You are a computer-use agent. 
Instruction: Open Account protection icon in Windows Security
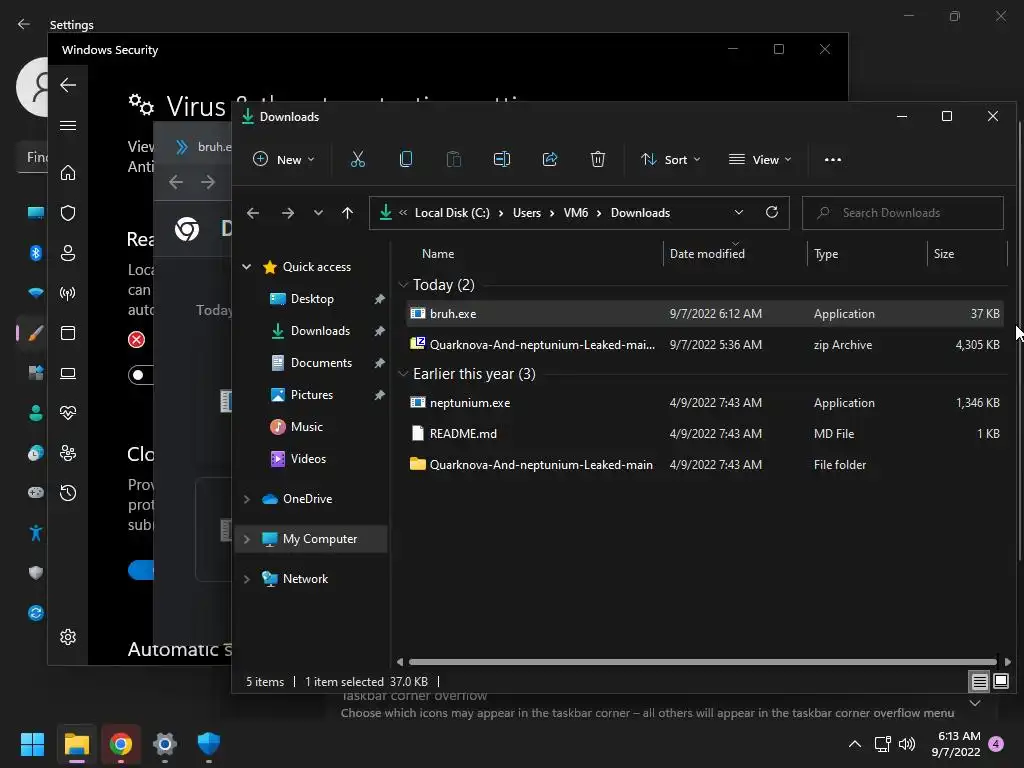tap(68, 253)
